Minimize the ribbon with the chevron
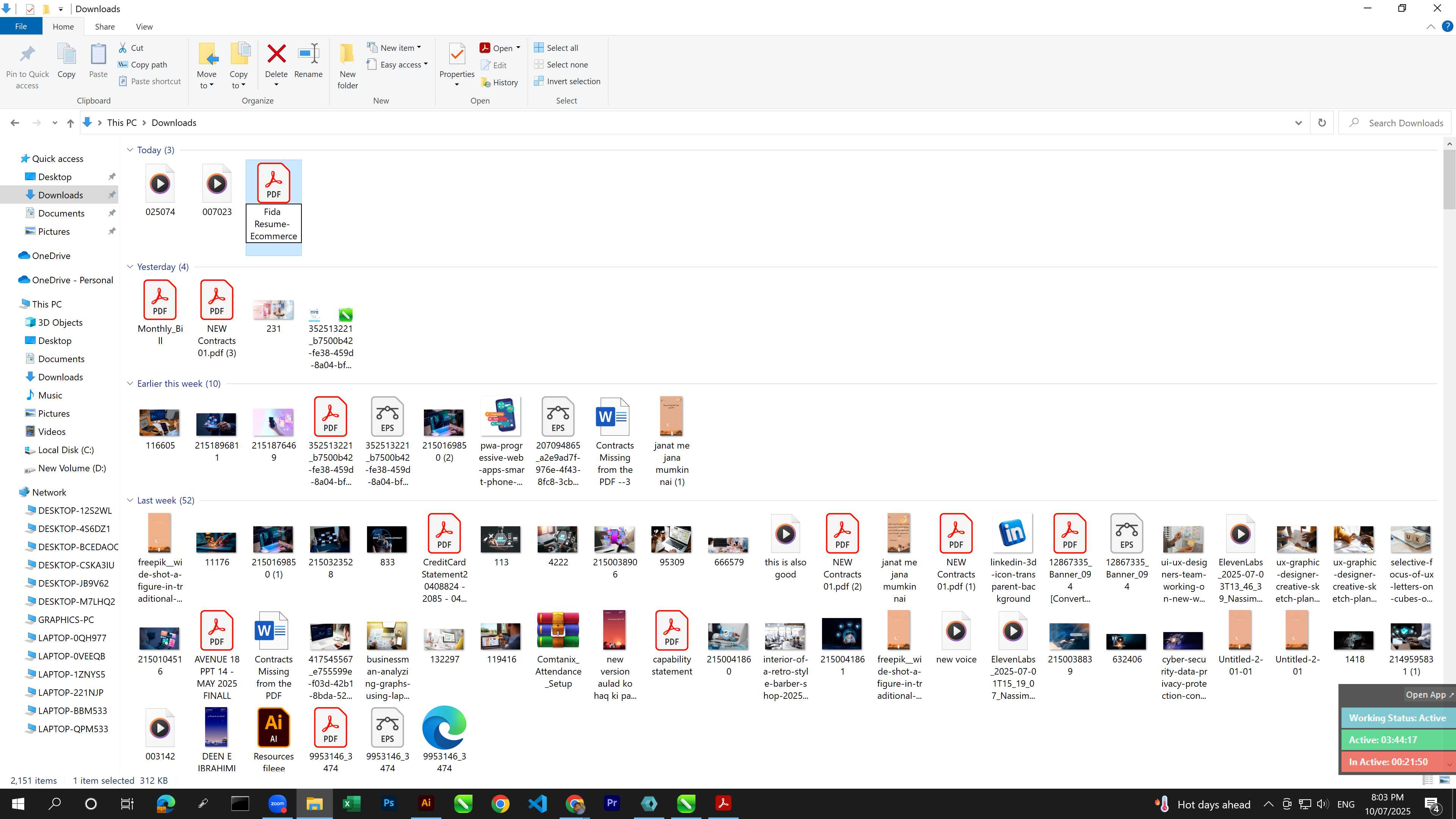The image size is (1456, 819). pyautogui.click(x=1431, y=27)
